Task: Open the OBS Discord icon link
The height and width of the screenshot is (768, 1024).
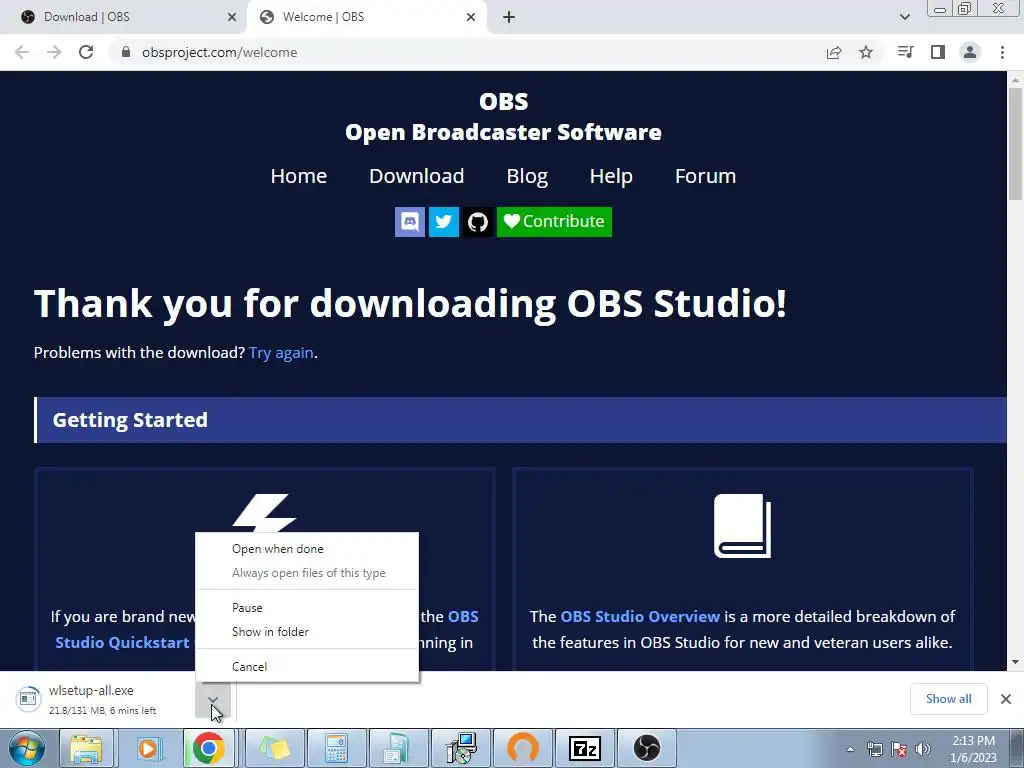Action: 410,222
